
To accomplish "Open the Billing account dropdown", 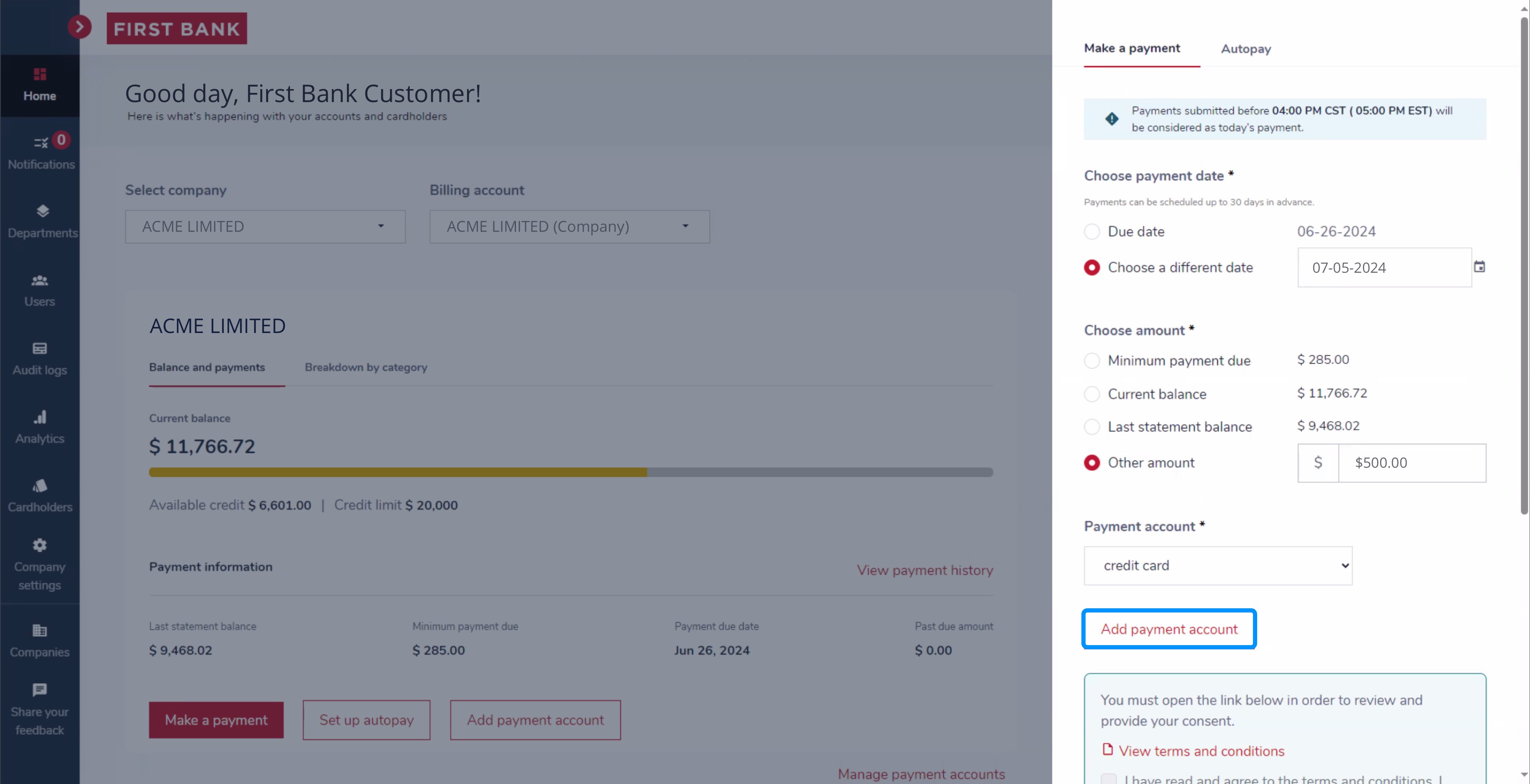I will tap(570, 226).
